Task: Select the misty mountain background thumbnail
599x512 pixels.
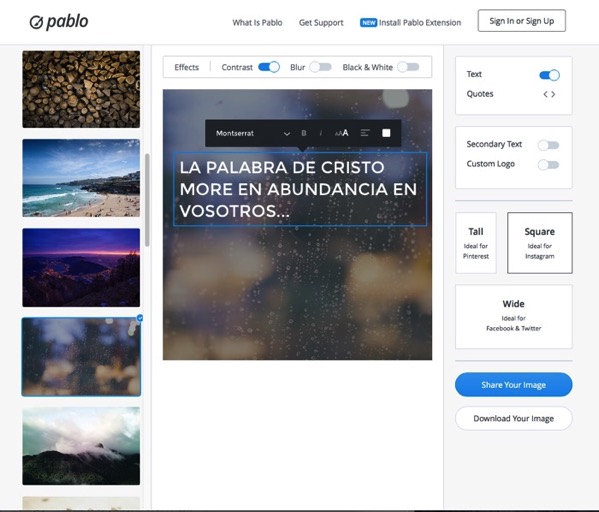Action: point(81,446)
